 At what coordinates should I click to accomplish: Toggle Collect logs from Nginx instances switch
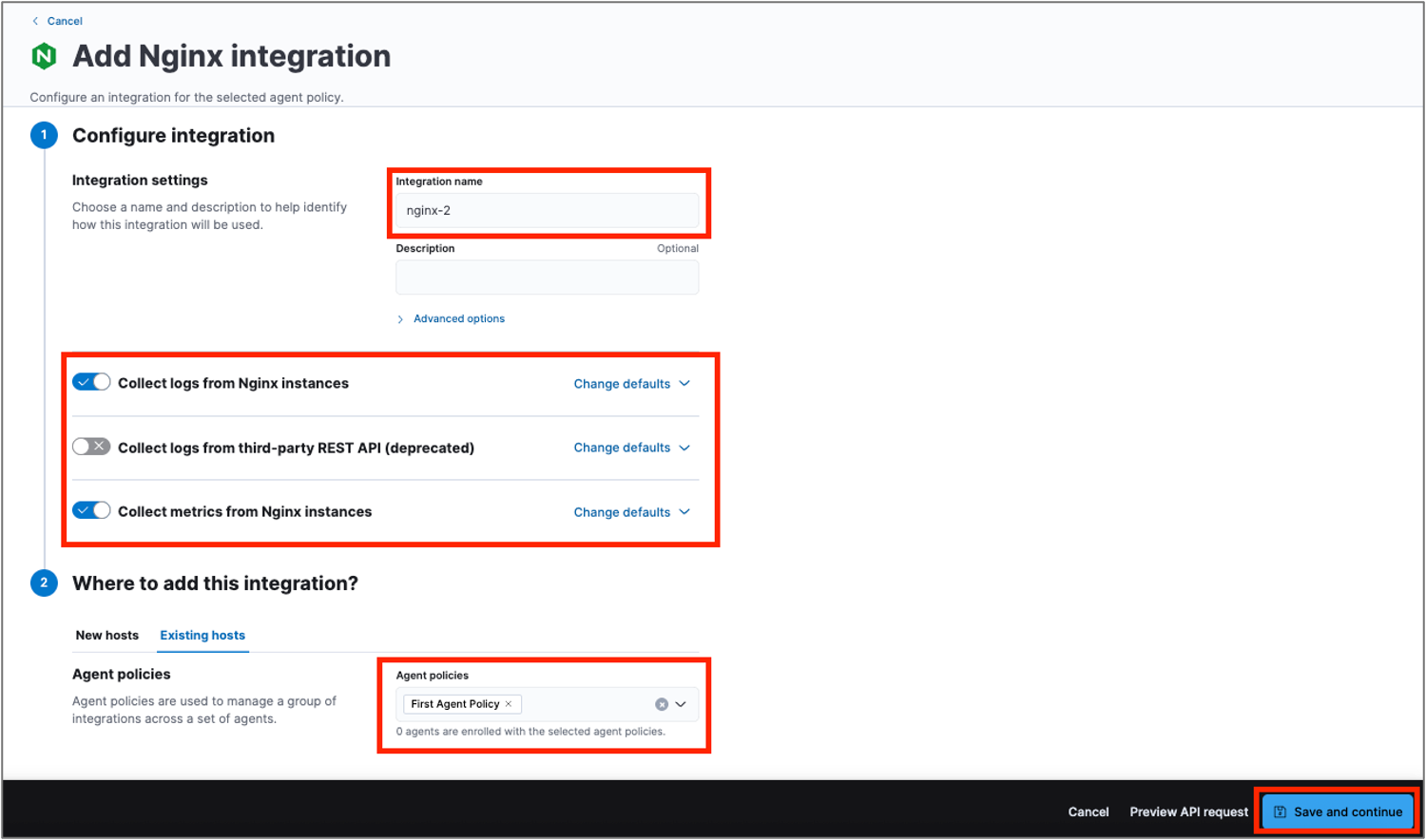[91, 382]
